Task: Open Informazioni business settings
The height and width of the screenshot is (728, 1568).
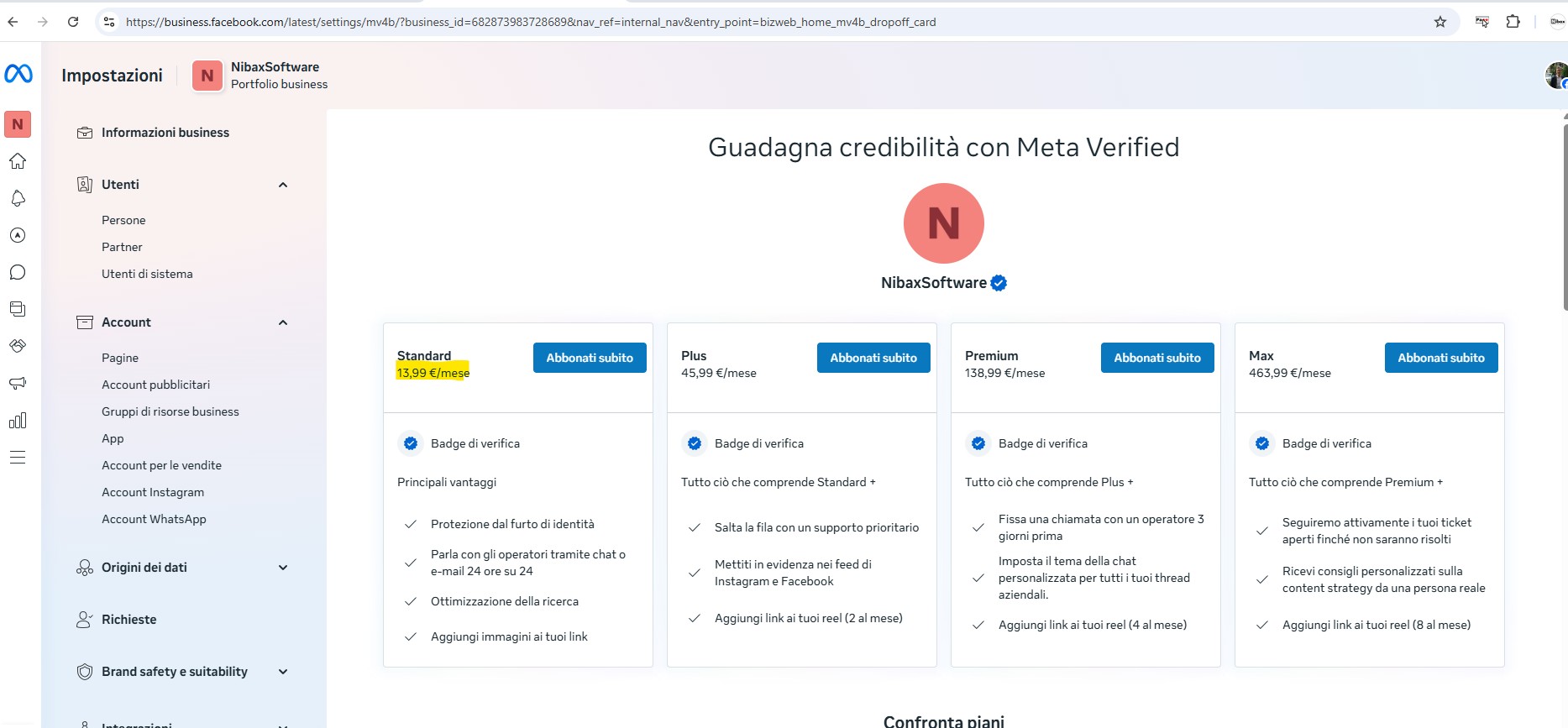Action: (165, 133)
